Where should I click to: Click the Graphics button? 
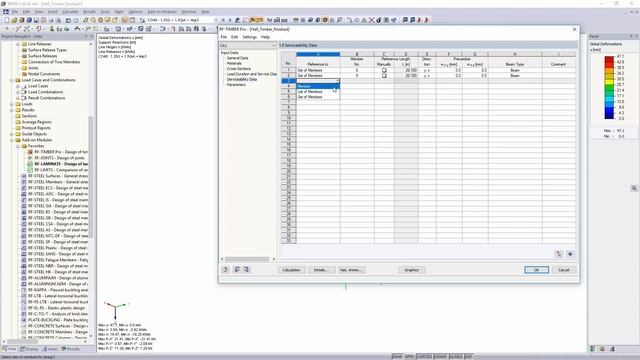[411, 270]
